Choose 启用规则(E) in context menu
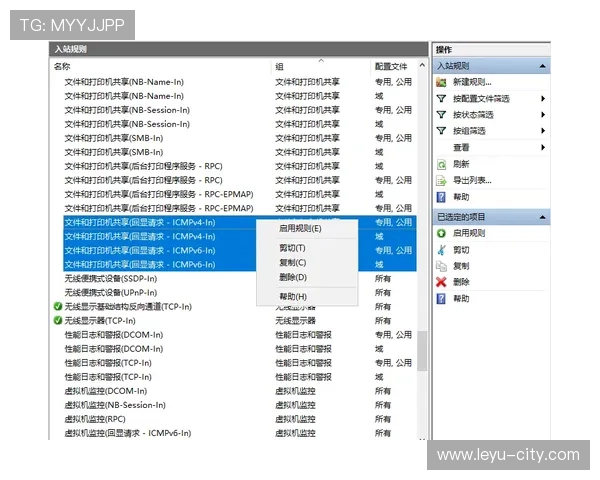 300,229
